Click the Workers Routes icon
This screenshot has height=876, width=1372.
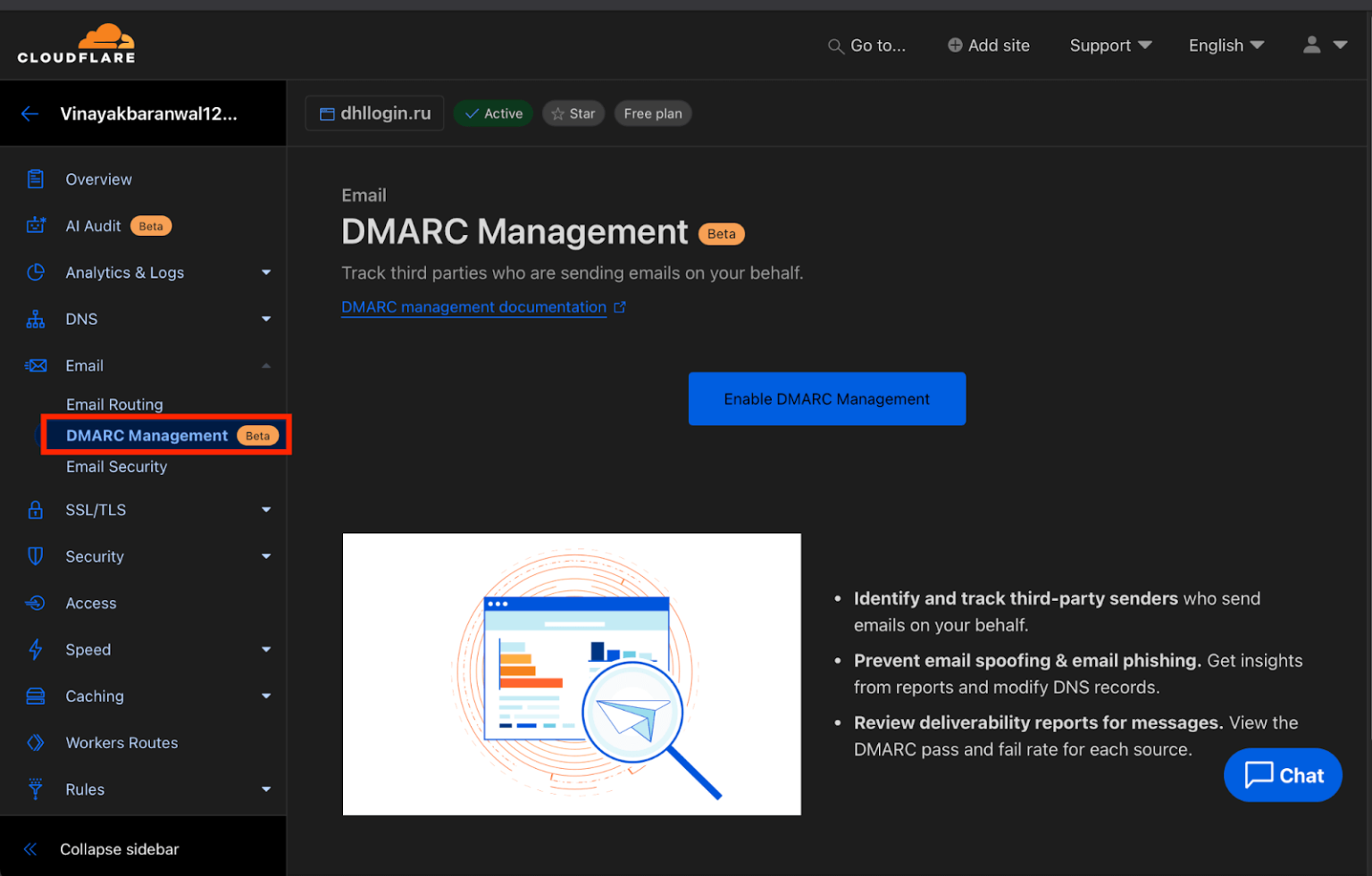click(35, 742)
